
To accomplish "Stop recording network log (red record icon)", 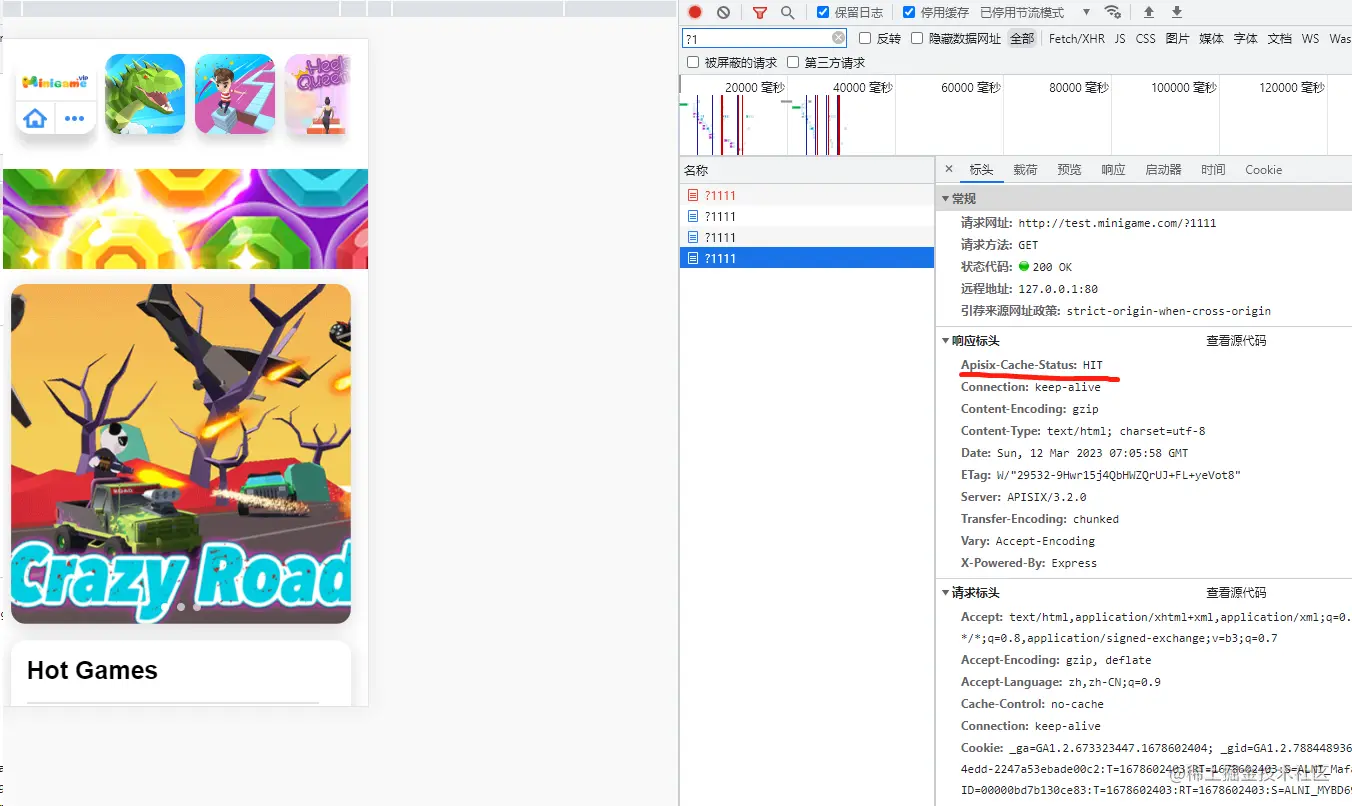I will (695, 12).
